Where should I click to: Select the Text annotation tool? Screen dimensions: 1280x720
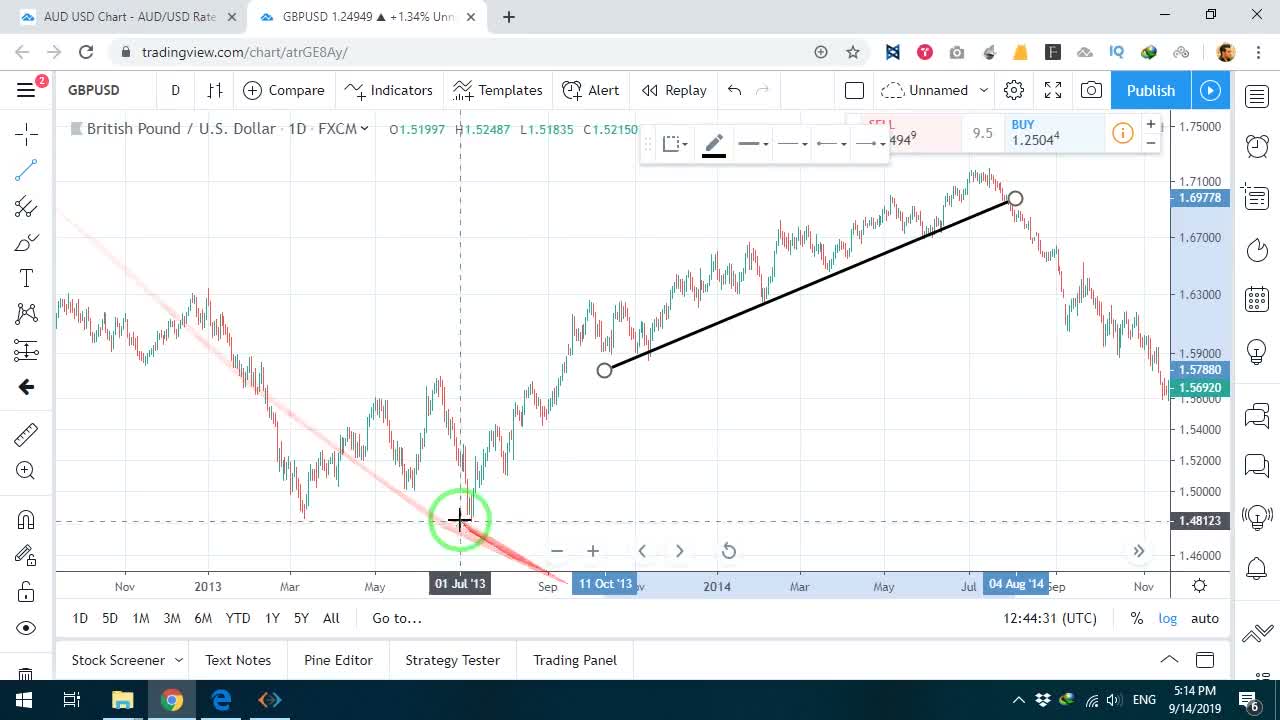26,278
